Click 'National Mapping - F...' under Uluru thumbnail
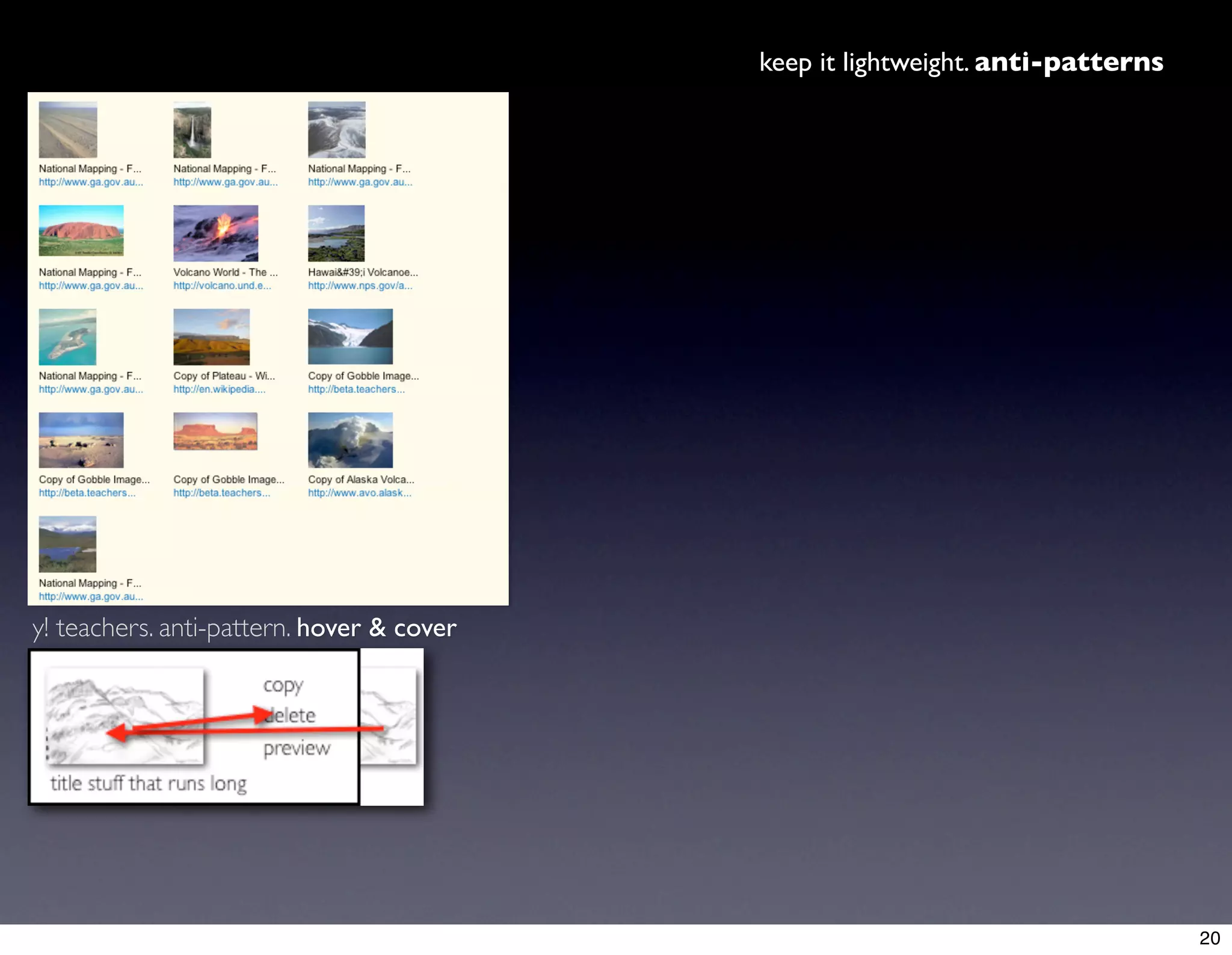This screenshot has width=1232, height=955. [90, 273]
